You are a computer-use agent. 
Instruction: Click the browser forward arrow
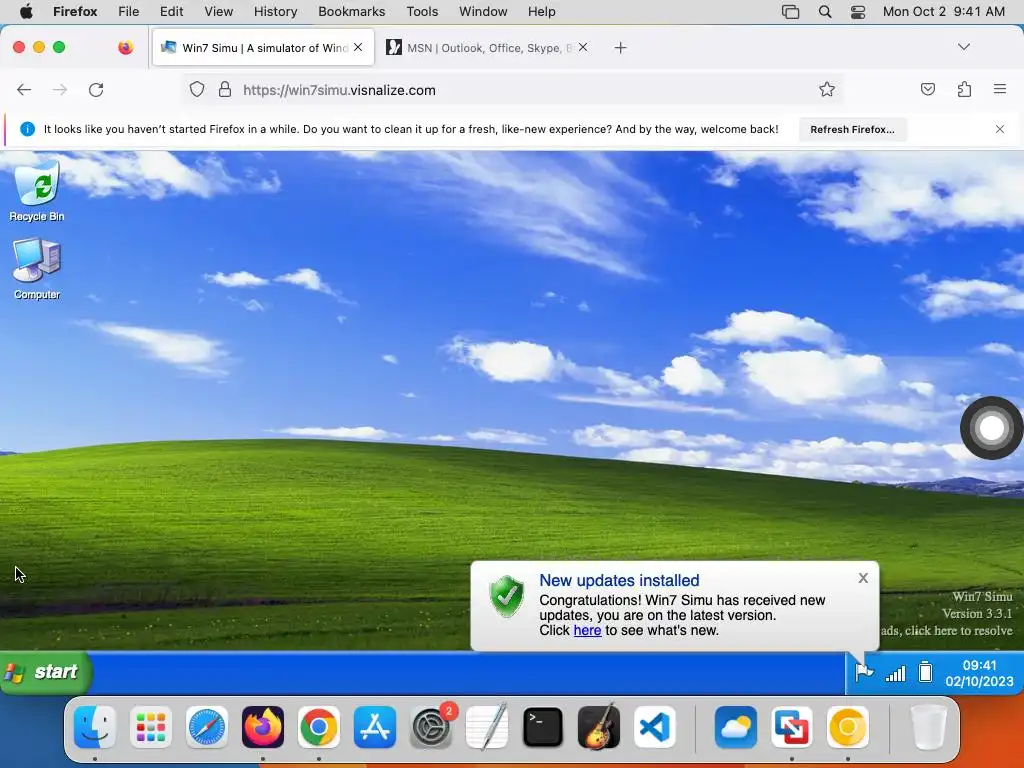point(60,89)
